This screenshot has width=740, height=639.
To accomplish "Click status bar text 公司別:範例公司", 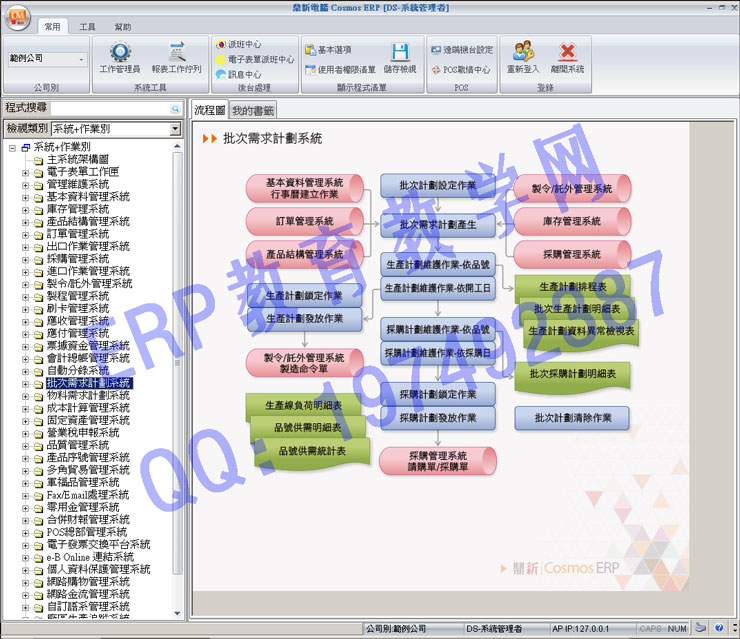I will (x=396, y=629).
